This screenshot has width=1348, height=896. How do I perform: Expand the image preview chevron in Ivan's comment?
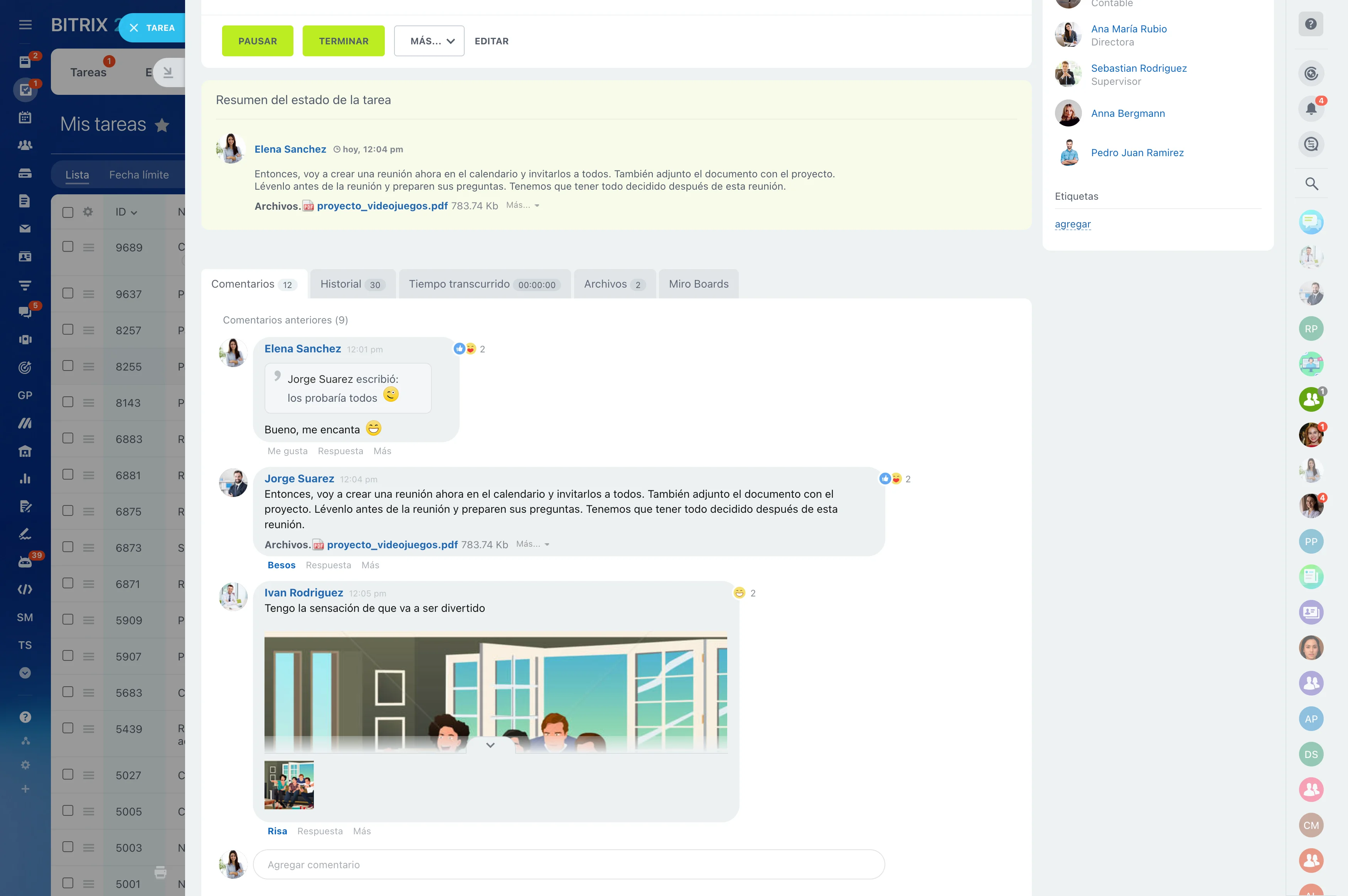coord(490,745)
